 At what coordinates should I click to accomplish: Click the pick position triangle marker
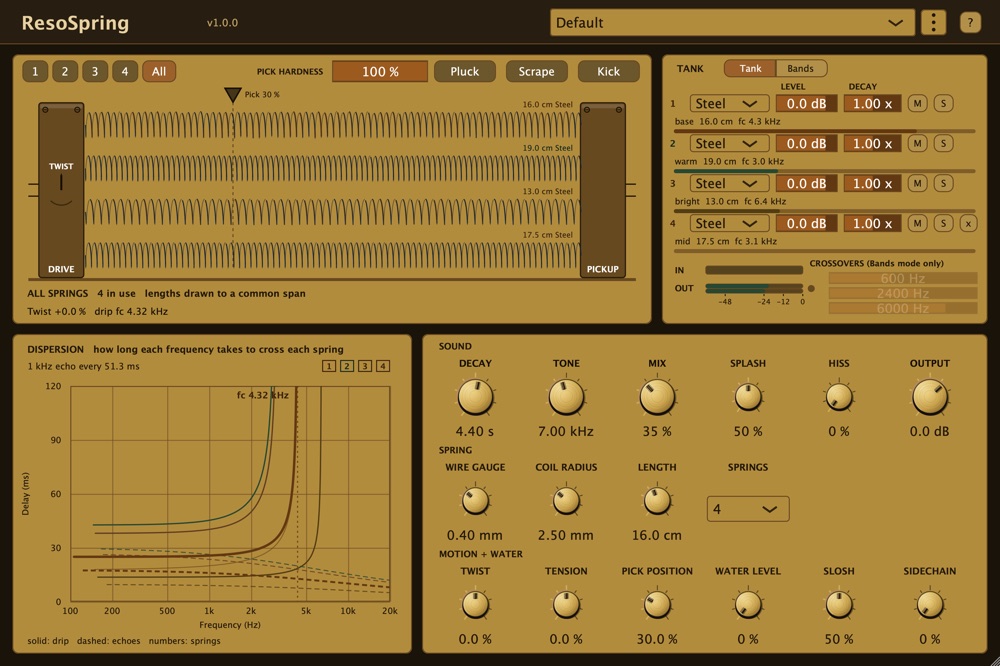[233, 95]
